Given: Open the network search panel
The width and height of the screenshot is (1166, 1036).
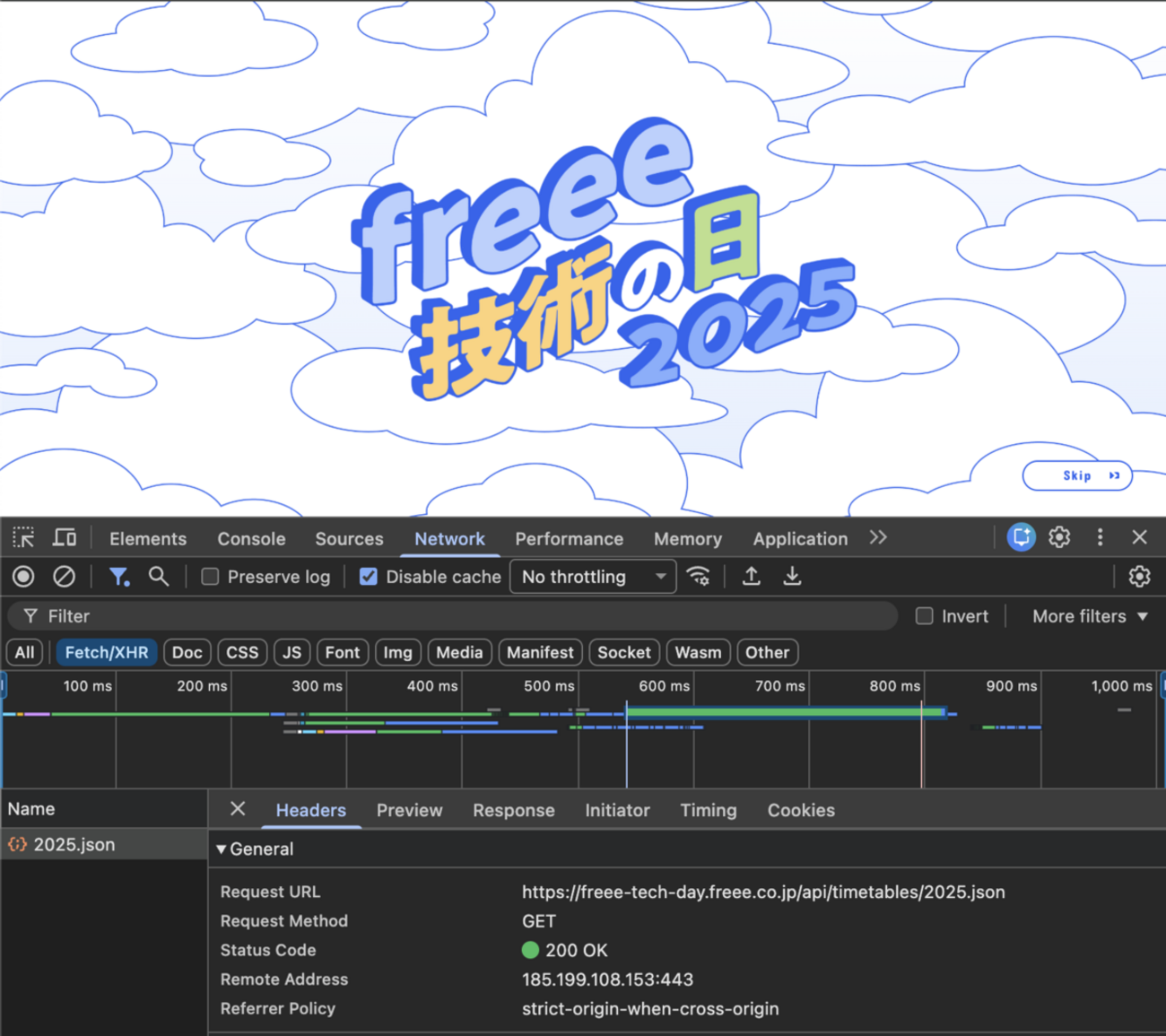Looking at the screenshot, I should tap(159, 576).
